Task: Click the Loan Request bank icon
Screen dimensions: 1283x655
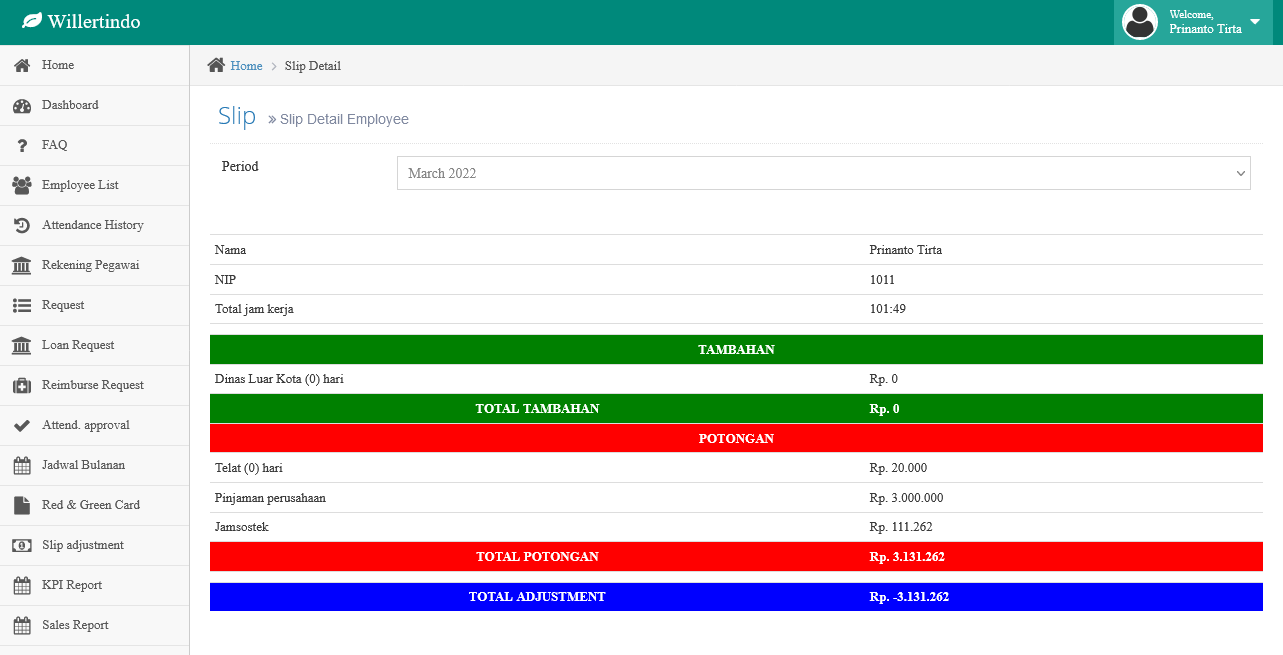Action: pos(21,346)
